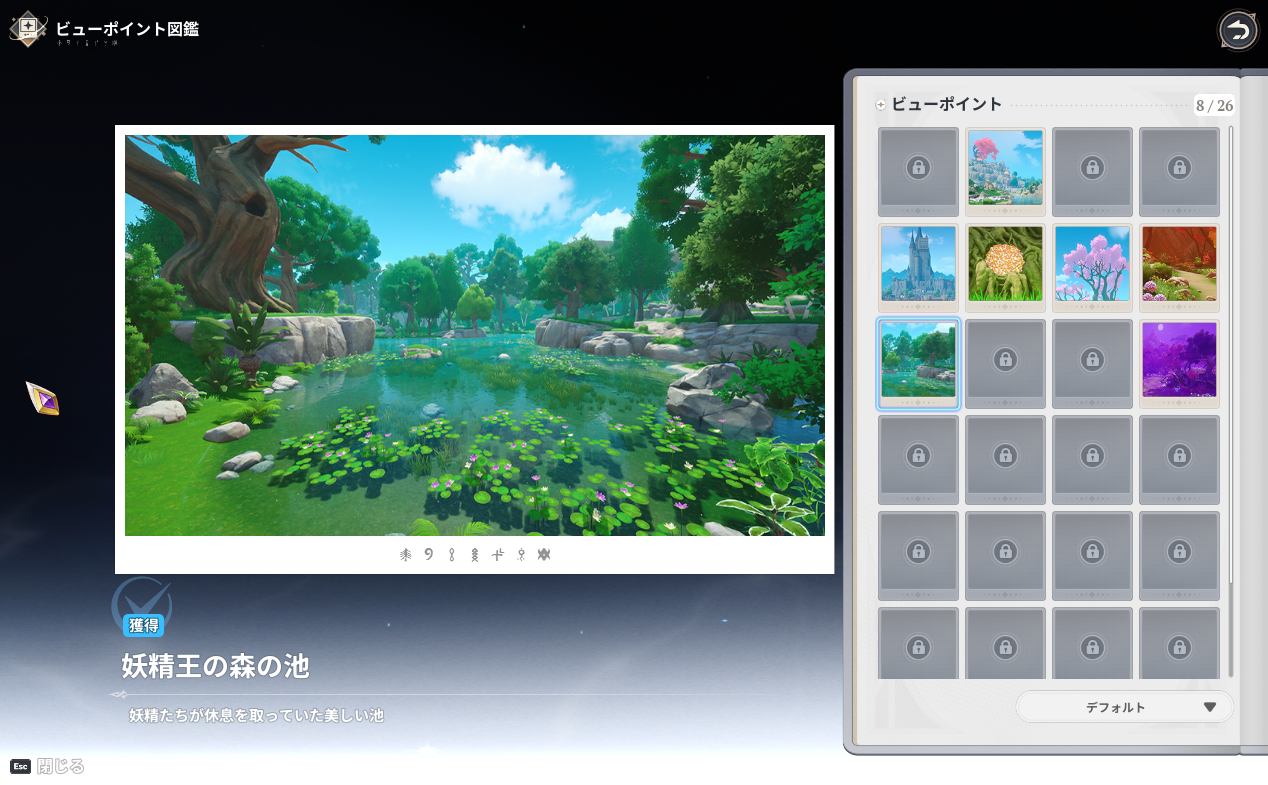Select the highlighted forest pond thumbnail
Viewport: 1268px width, 785px height.
tap(918, 360)
